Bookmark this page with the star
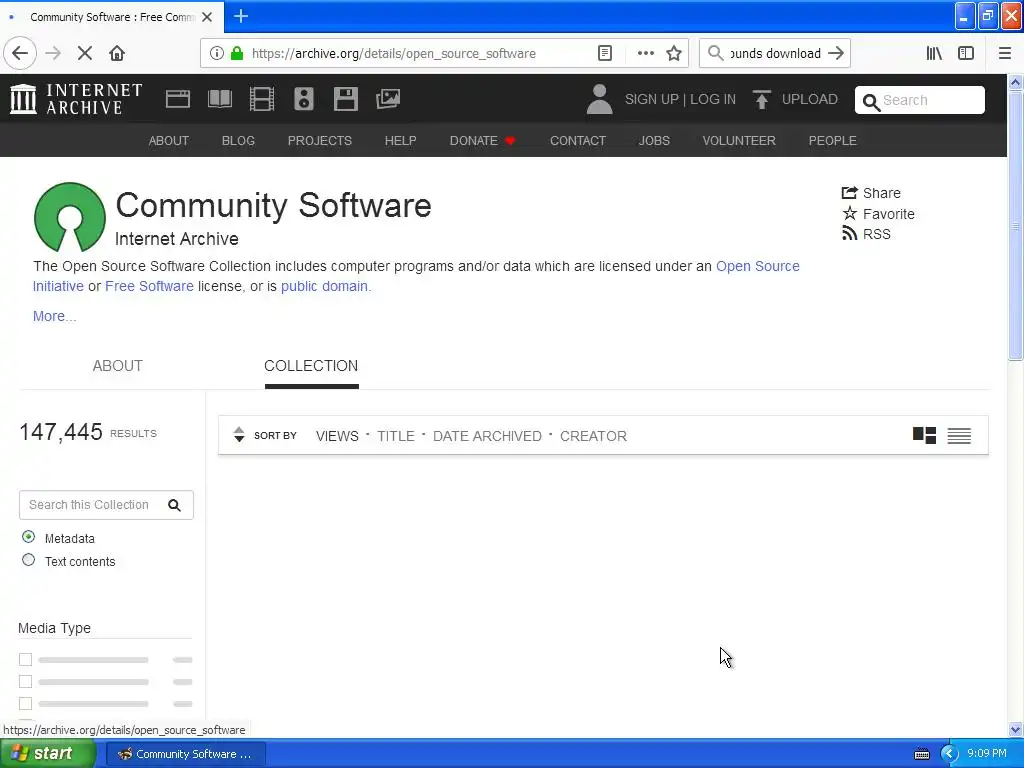 [x=674, y=54]
